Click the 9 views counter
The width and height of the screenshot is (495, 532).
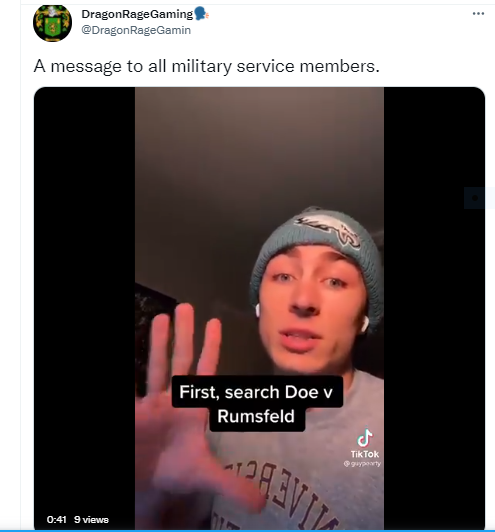point(91,519)
